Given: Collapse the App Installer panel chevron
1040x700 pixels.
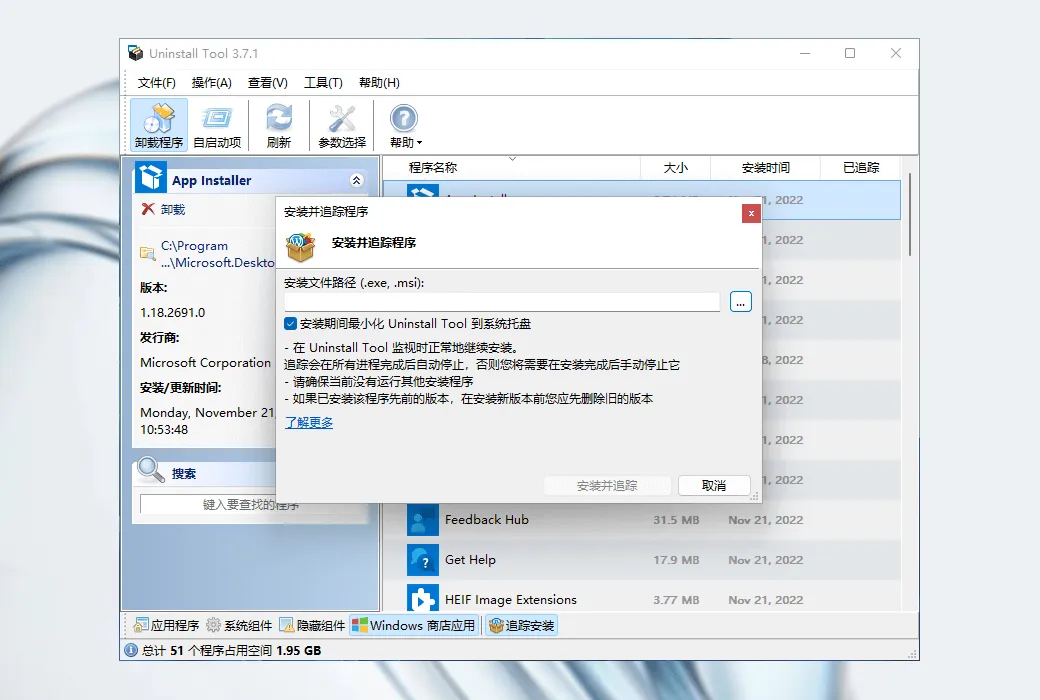Looking at the screenshot, I should [x=356, y=180].
